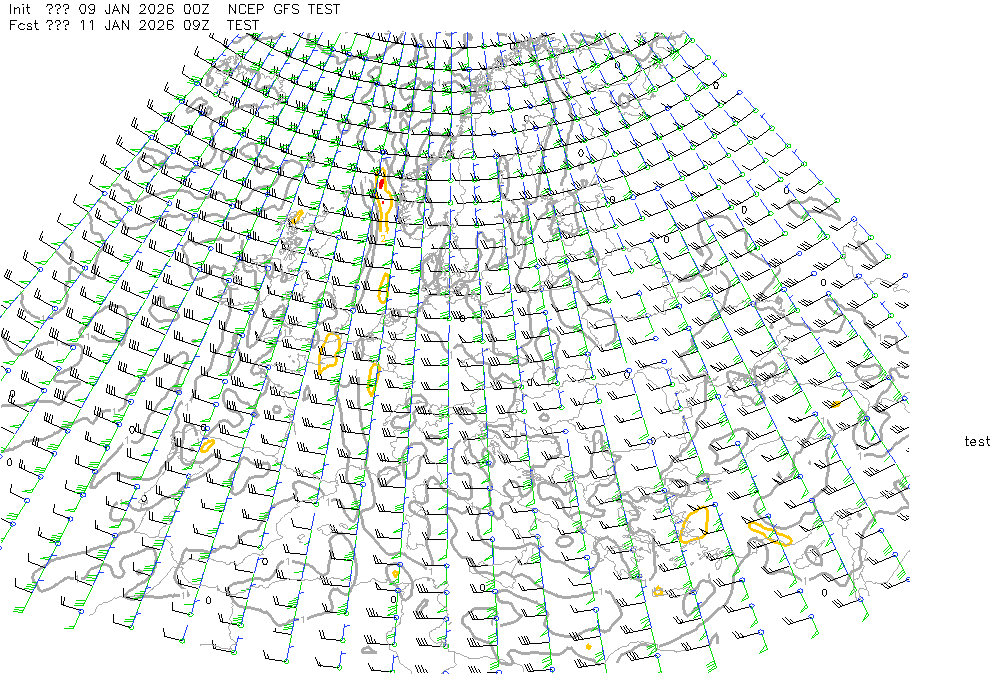Click the lowercase "test" label right of the map

(x=977, y=441)
